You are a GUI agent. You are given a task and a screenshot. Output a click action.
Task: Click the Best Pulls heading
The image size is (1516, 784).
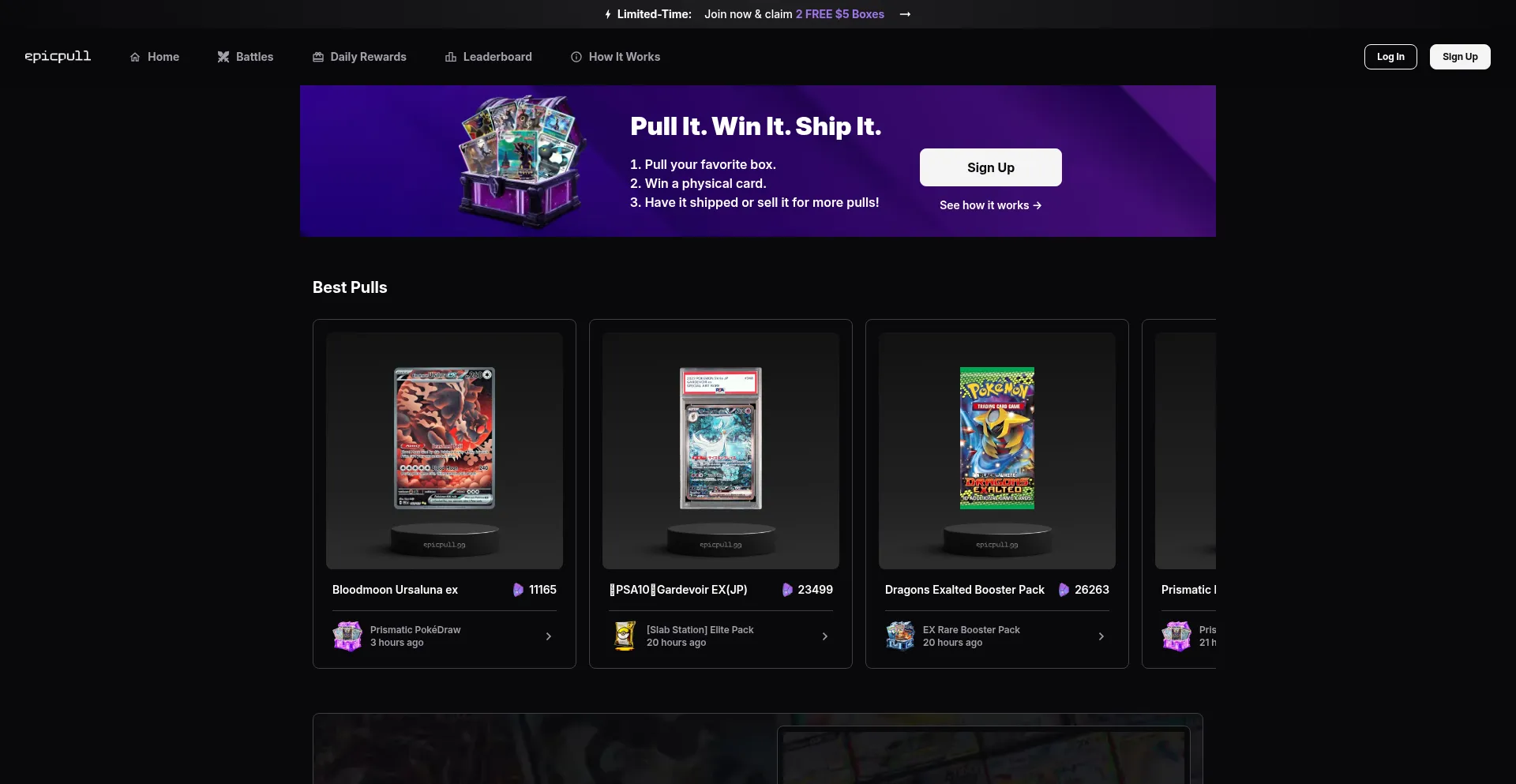[350, 287]
